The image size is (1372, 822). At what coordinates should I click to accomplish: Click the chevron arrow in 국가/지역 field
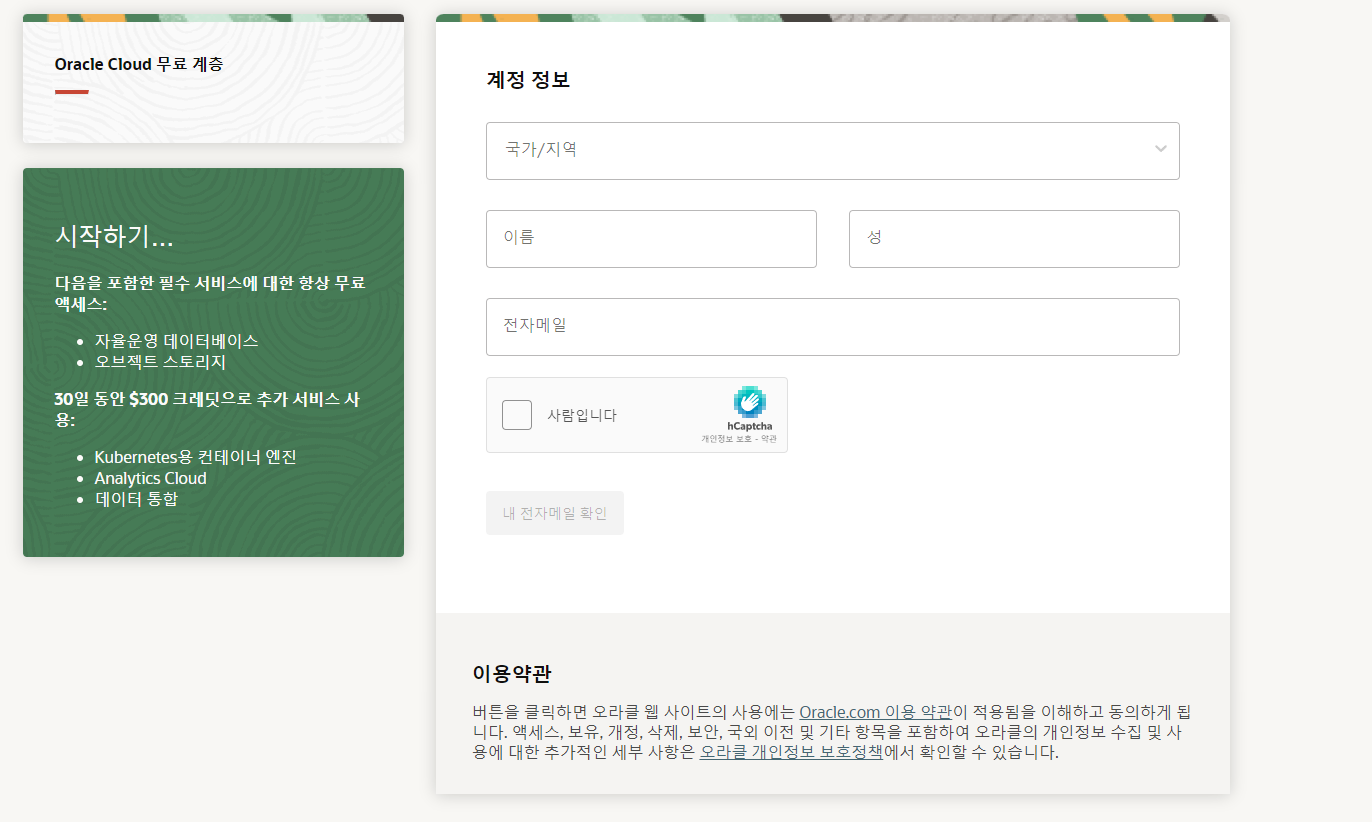pos(1160,149)
